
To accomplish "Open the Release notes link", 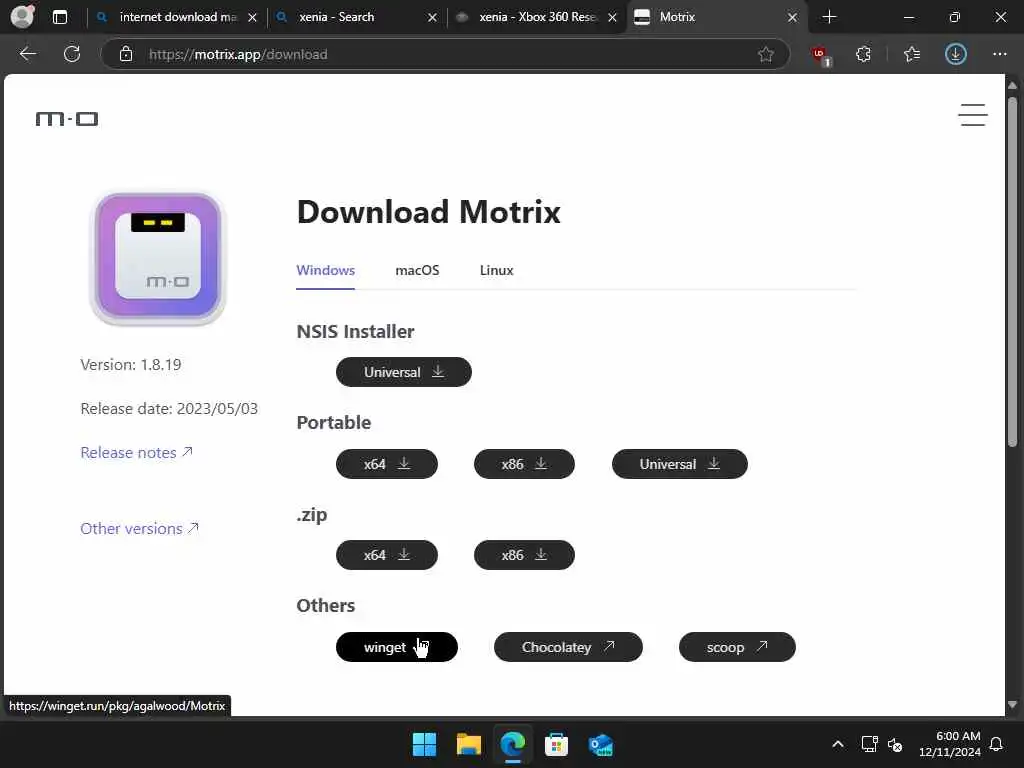I will click(136, 453).
